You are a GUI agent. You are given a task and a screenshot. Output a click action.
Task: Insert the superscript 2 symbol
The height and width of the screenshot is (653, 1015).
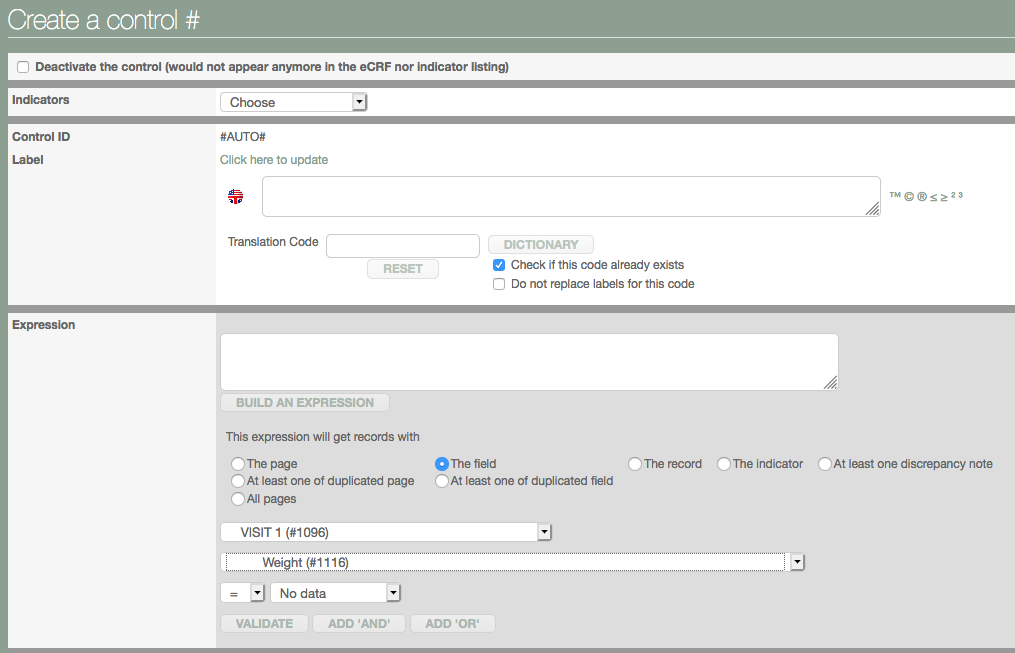953,195
